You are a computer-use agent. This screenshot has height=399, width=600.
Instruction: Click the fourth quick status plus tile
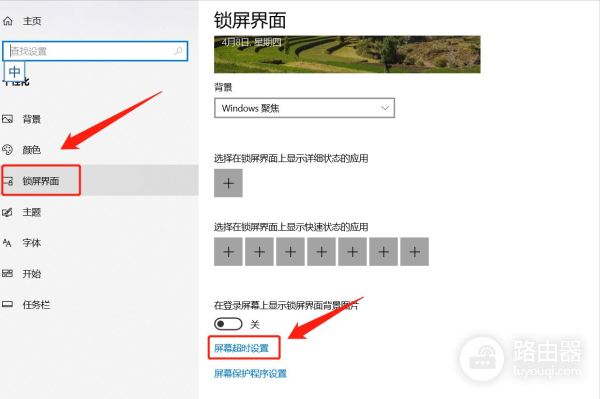pos(321,252)
